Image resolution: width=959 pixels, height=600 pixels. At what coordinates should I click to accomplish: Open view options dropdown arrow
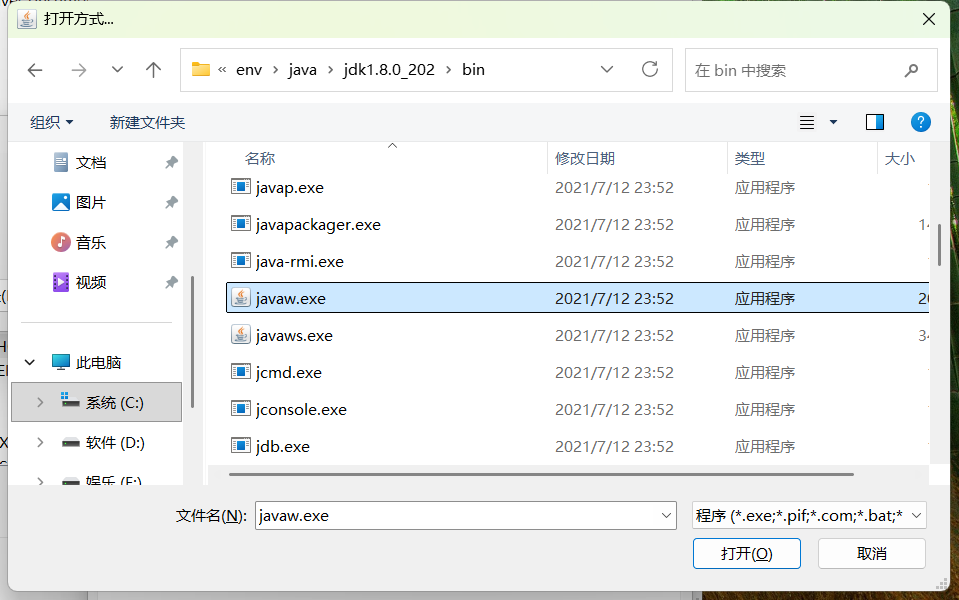(833, 122)
